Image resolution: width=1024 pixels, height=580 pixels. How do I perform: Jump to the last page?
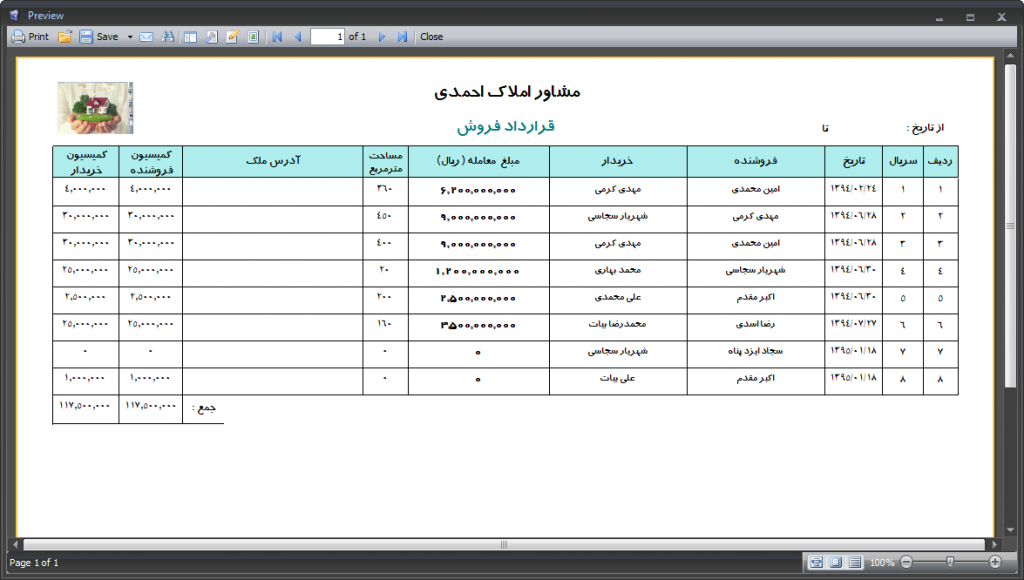402,37
